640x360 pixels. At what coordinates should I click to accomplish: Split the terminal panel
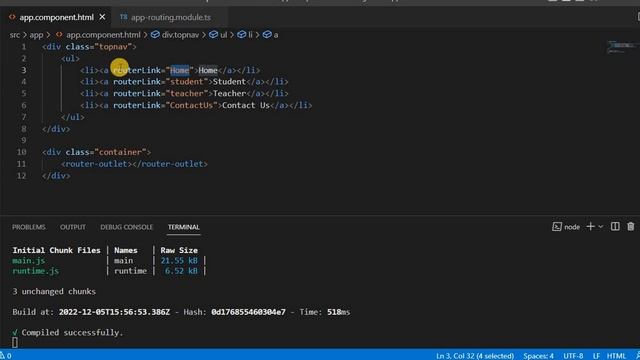615,227
